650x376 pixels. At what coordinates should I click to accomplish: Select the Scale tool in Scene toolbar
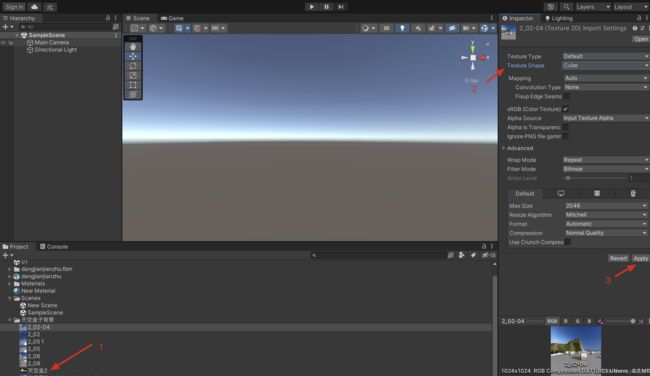click(x=133, y=75)
